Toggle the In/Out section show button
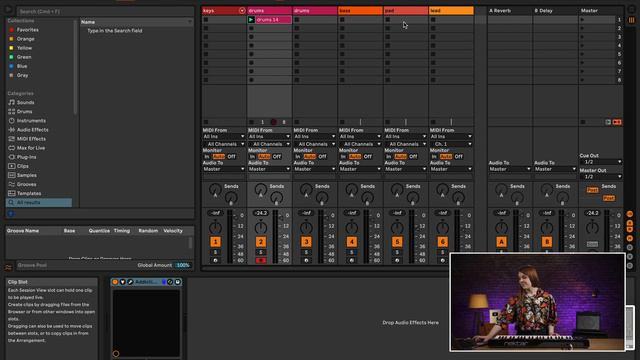The image size is (640, 360). (630, 214)
